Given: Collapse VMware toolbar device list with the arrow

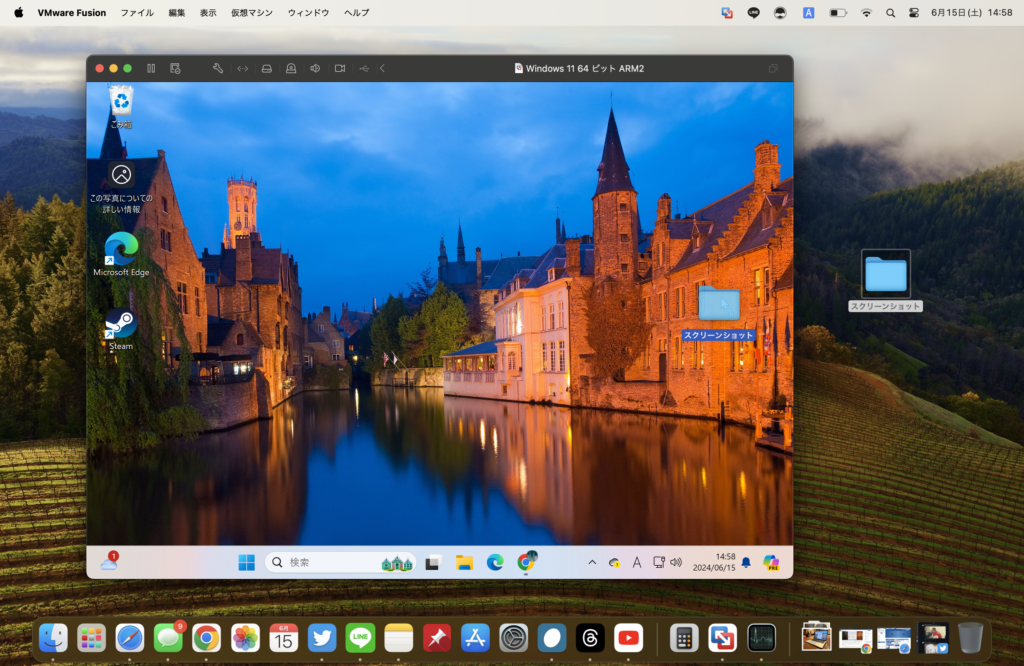Looking at the screenshot, I should 382,68.
